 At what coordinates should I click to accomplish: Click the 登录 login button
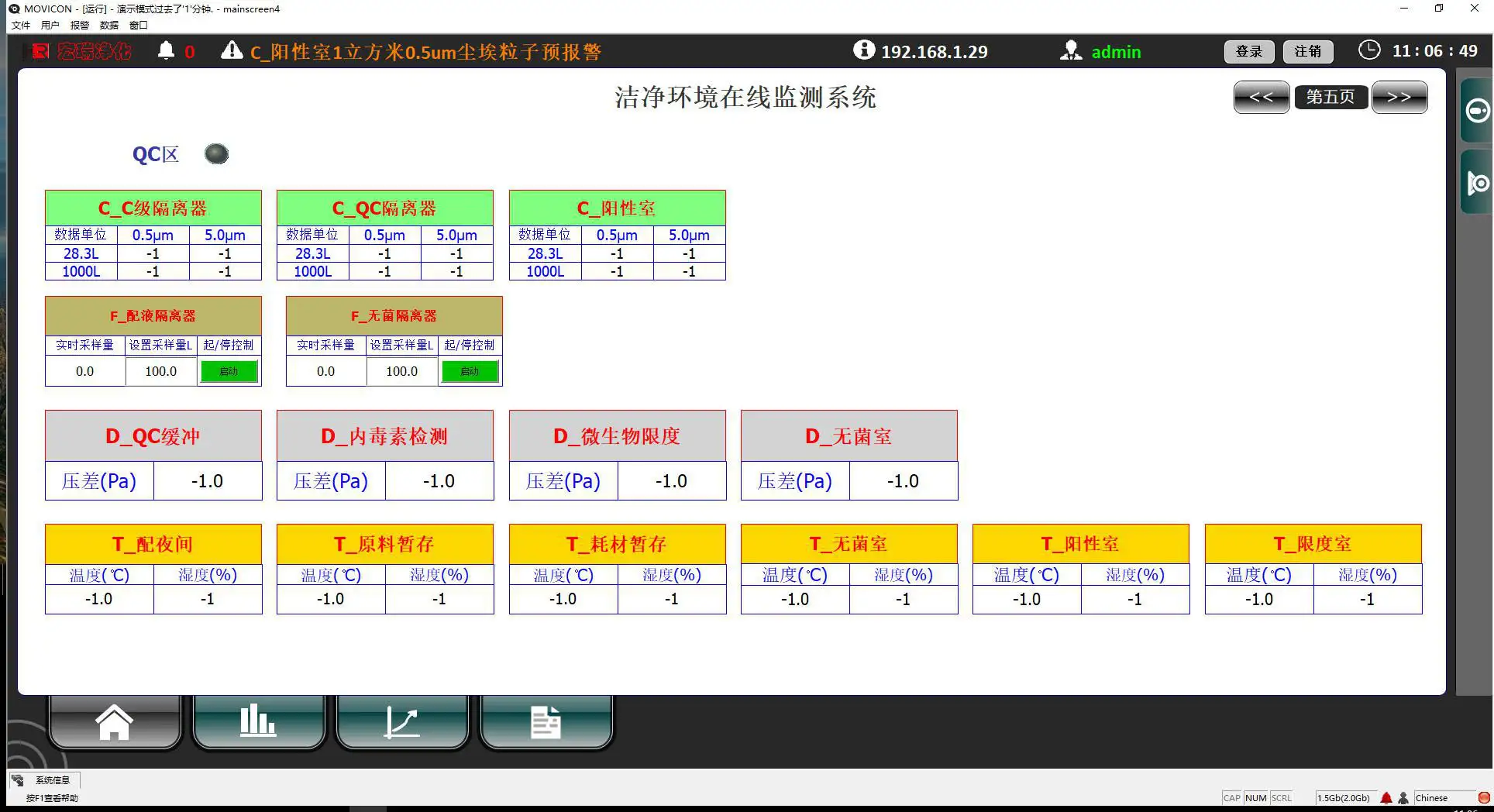(x=1249, y=51)
